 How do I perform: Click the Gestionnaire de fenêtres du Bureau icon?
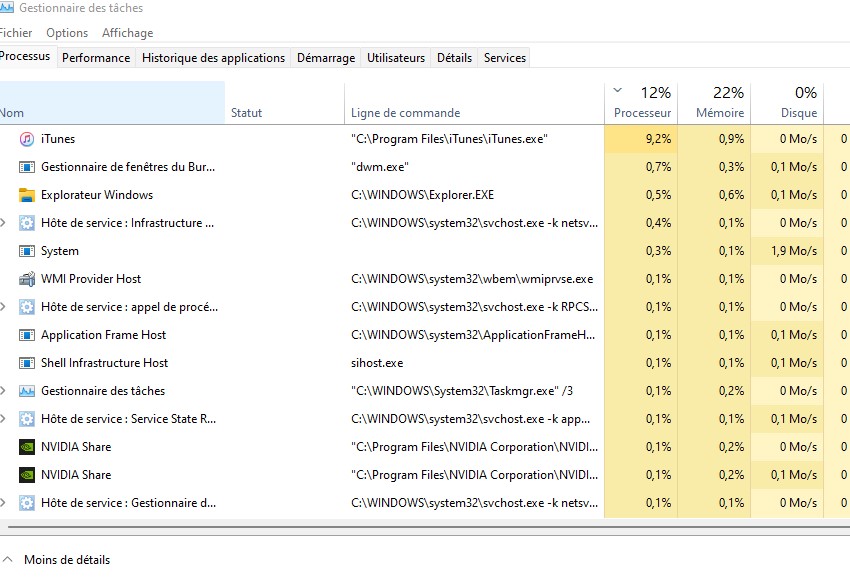click(x=27, y=167)
